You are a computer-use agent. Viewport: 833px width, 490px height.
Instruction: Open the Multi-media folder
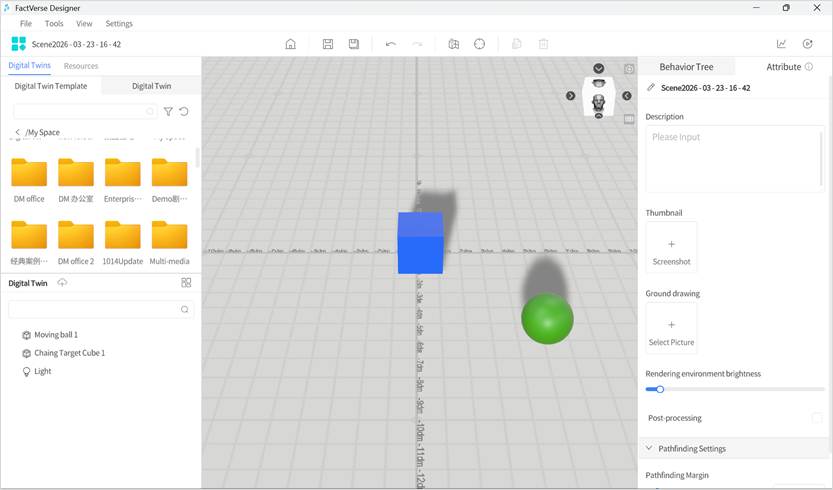click(x=169, y=243)
